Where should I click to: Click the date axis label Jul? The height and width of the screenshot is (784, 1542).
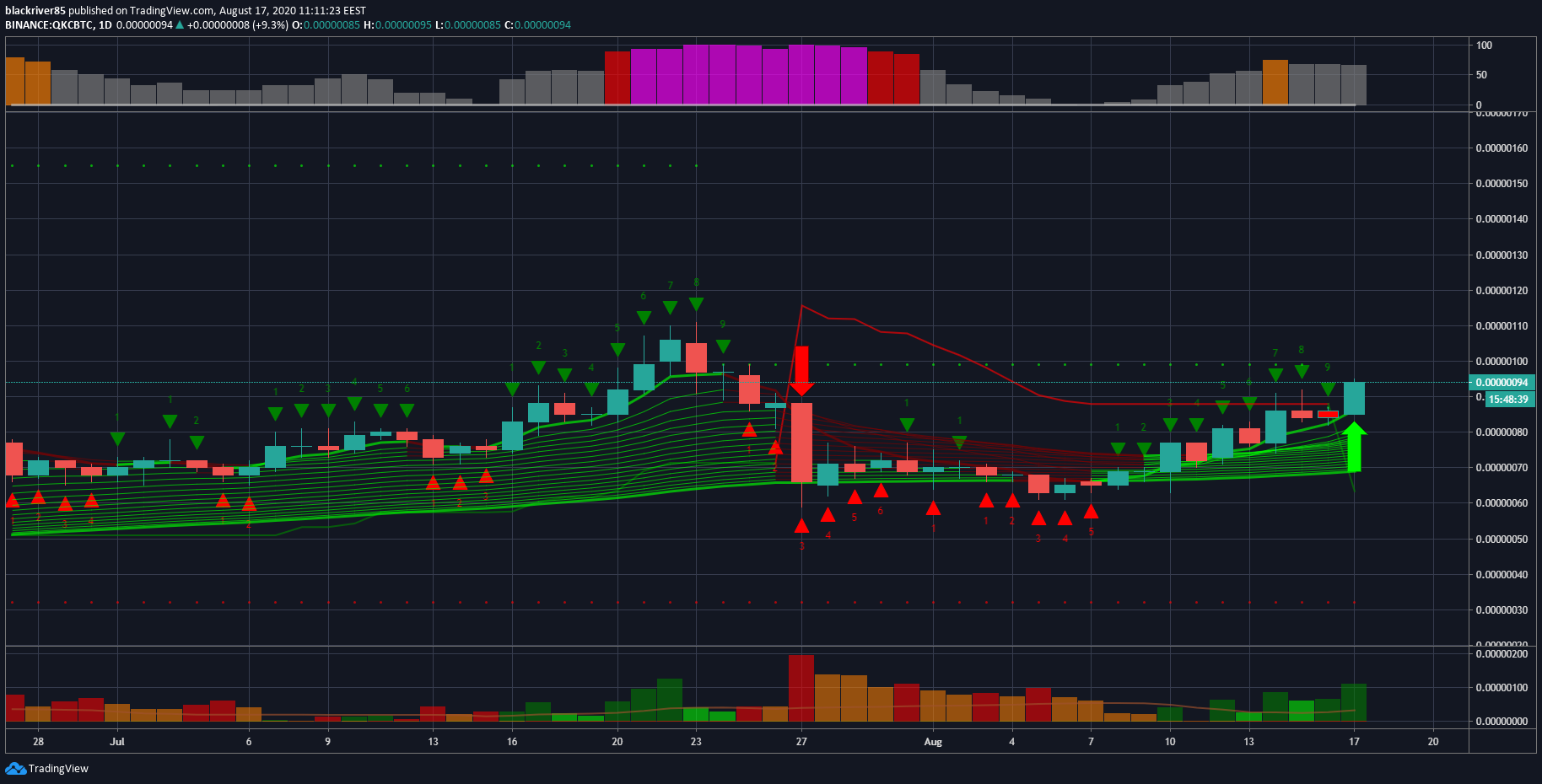pyautogui.click(x=117, y=742)
